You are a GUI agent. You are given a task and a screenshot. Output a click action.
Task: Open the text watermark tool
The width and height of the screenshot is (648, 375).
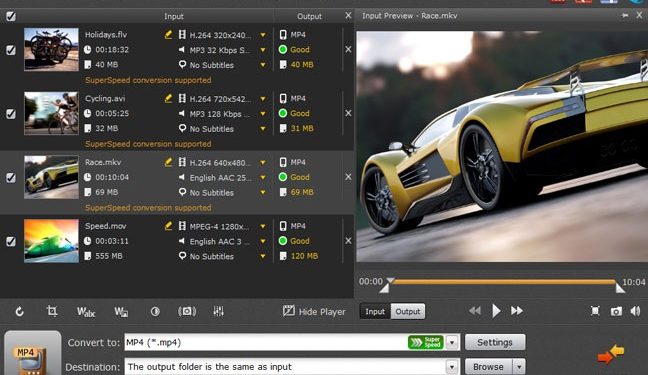point(86,312)
